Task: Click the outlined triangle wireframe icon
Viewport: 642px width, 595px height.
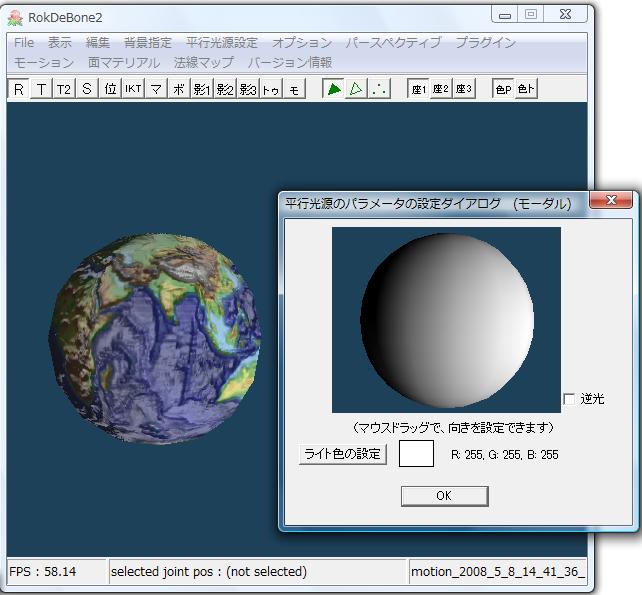Action: (356, 89)
